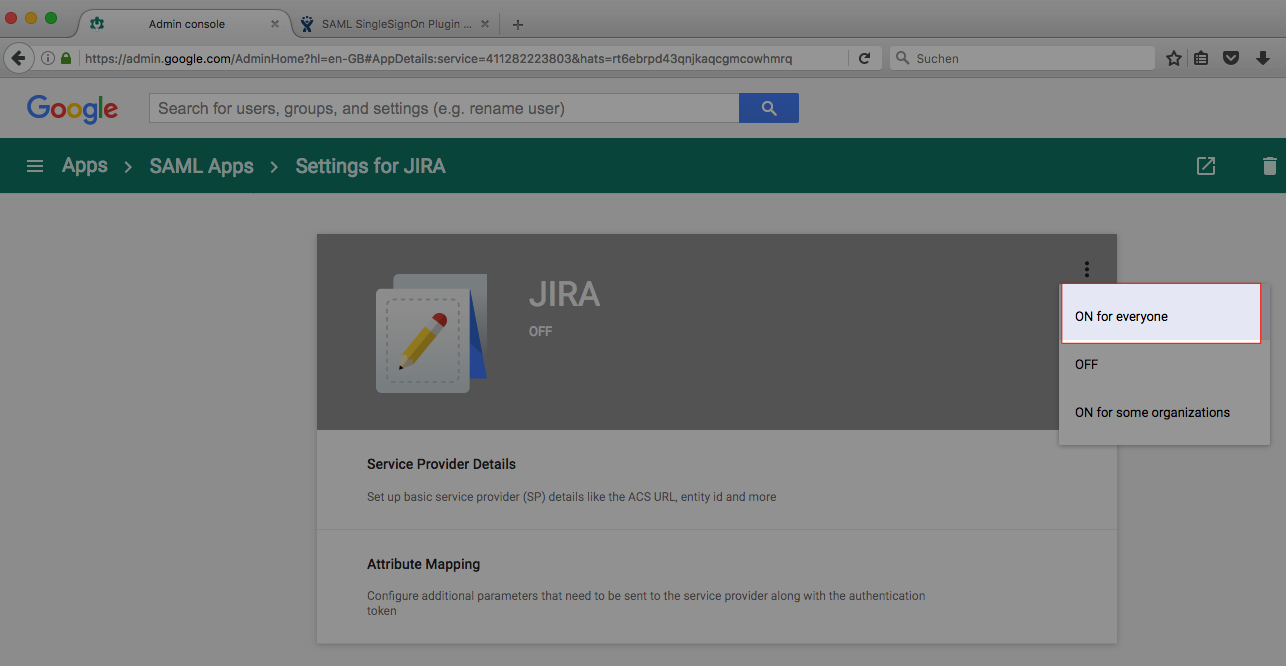The image size is (1286, 666).
Task: Open the three-dot menu on JIRA card
Action: [x=1086, y=269]
